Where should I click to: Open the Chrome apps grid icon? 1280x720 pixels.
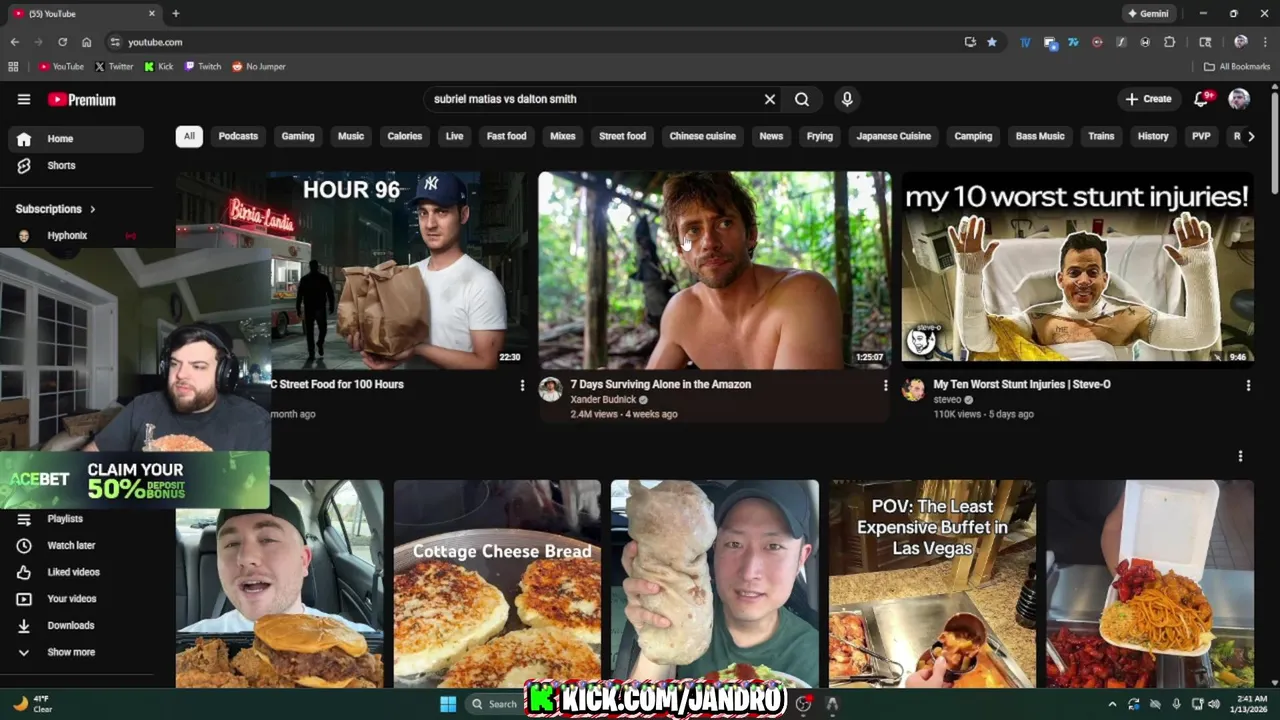tap(13, 67)
